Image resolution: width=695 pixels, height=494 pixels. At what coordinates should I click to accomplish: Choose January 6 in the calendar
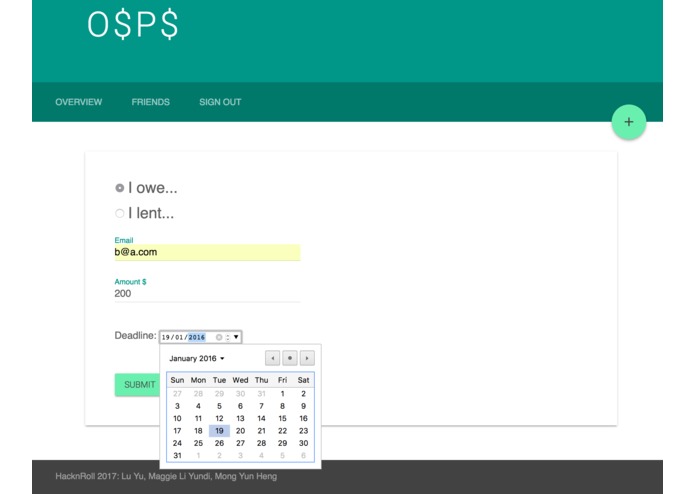240,406
